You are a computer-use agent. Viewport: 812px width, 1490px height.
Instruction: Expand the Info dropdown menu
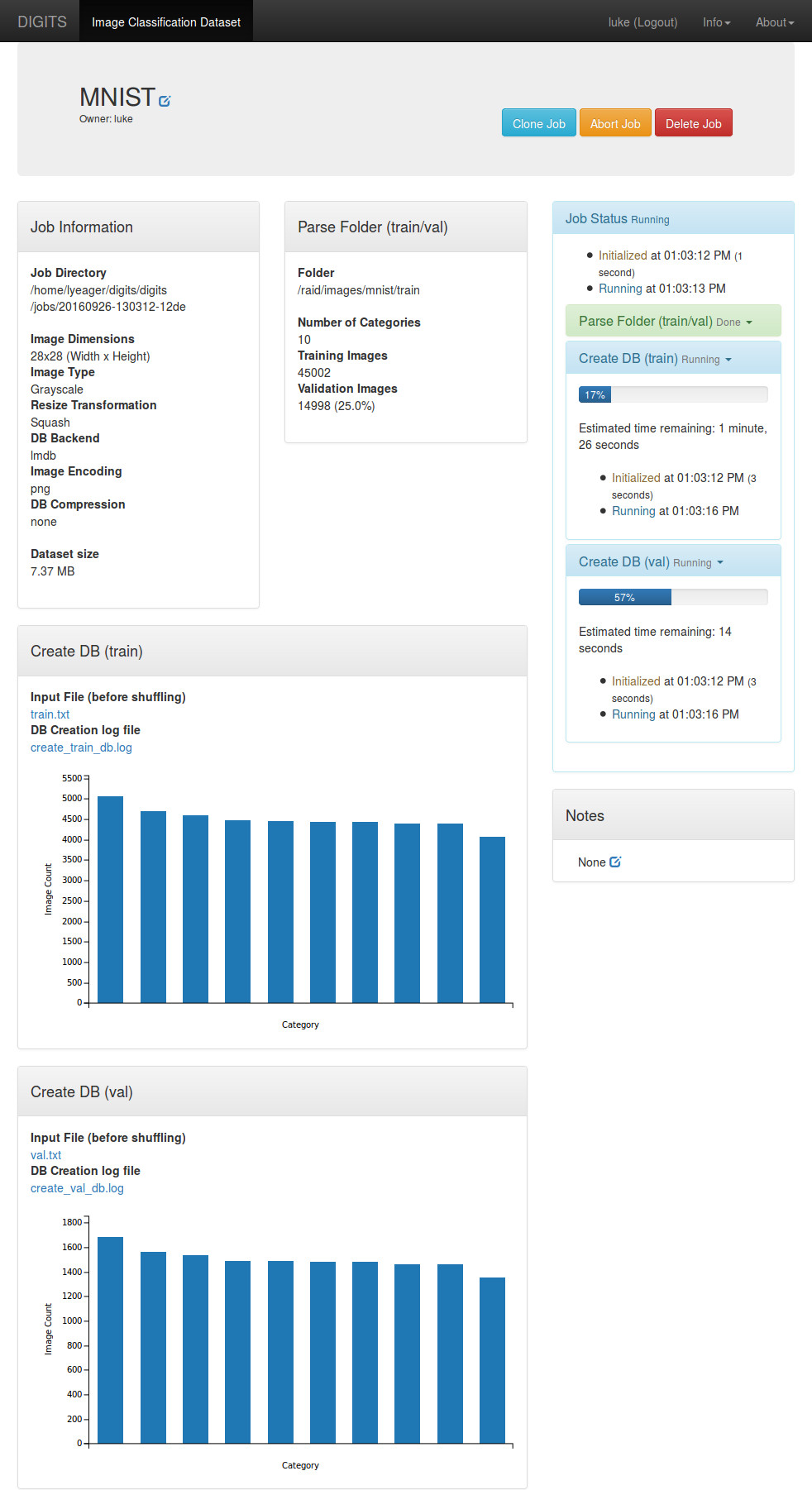pyautogui.click(x=716, y=22)
